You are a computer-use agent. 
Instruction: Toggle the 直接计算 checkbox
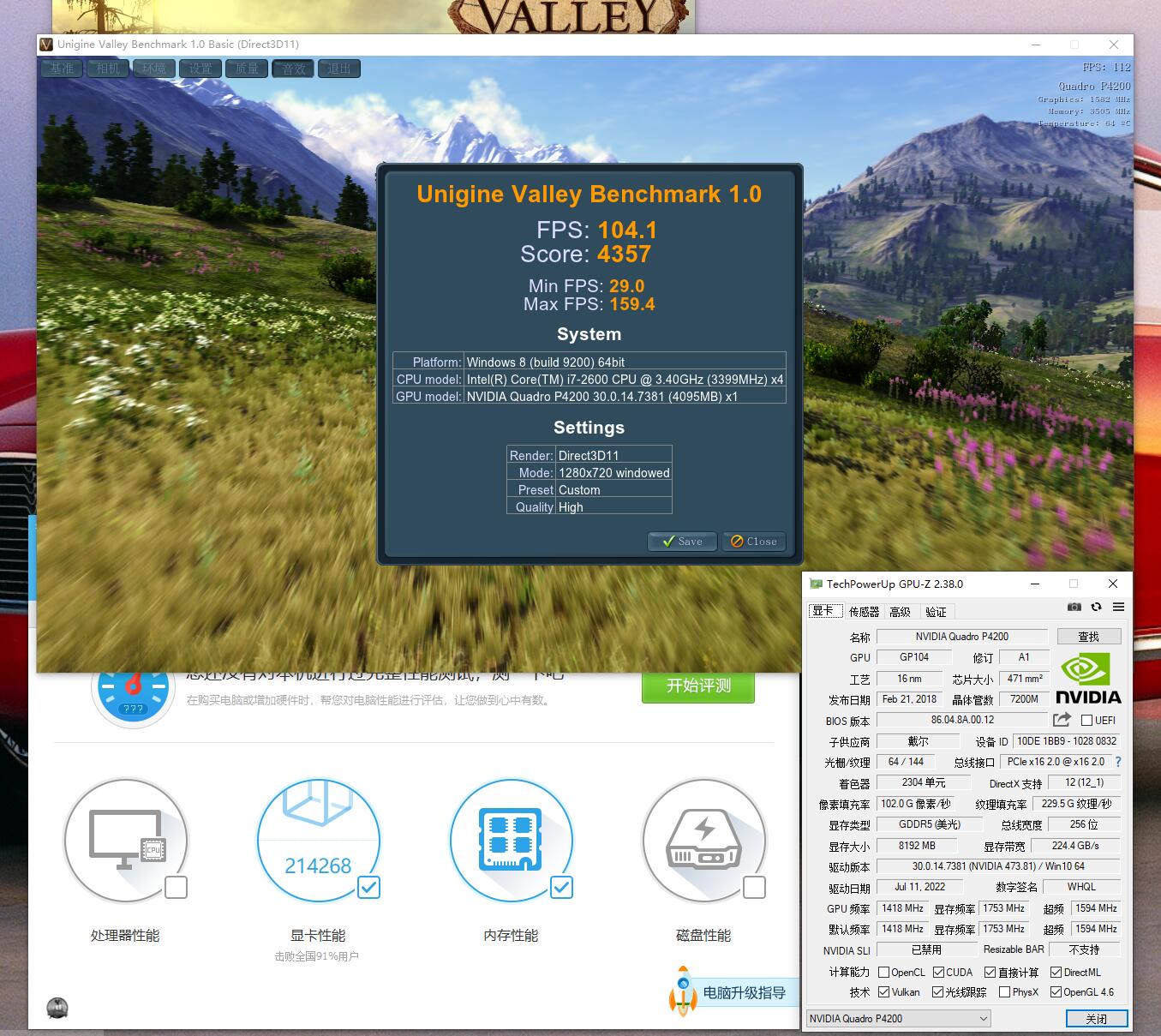point(990,973)
